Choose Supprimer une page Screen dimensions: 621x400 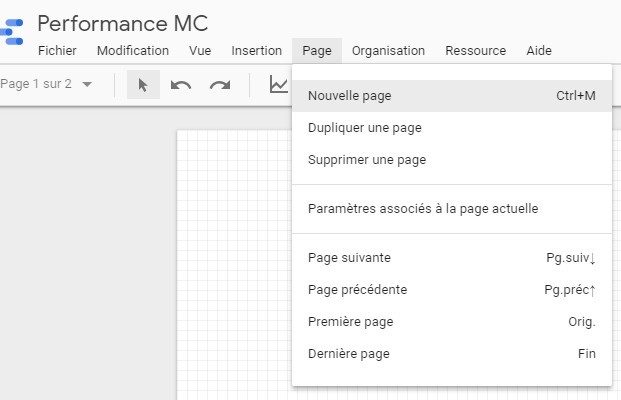(x=367, y=160)
